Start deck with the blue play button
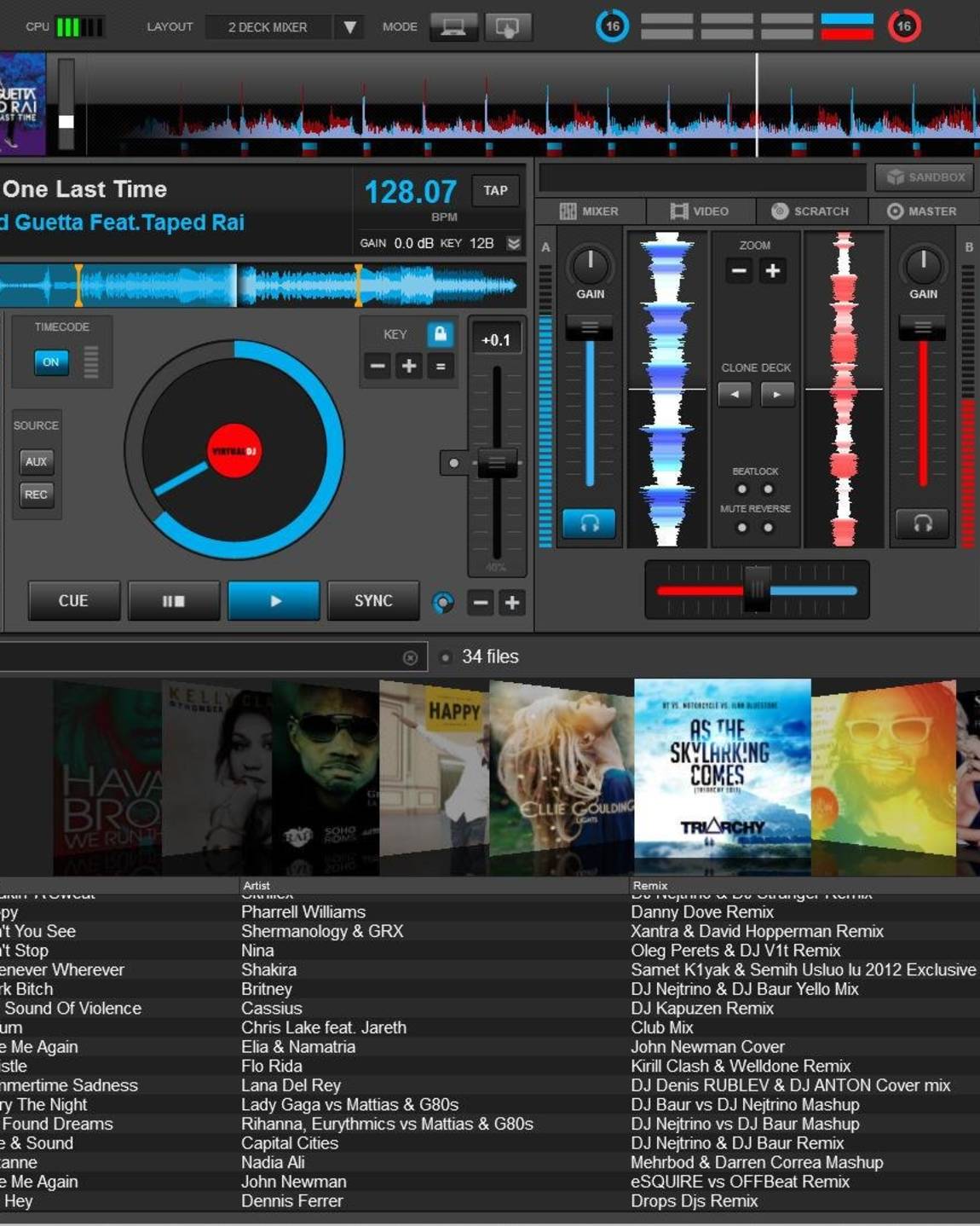Viewport: 980px width, 1226px height. tap(274, 601)
